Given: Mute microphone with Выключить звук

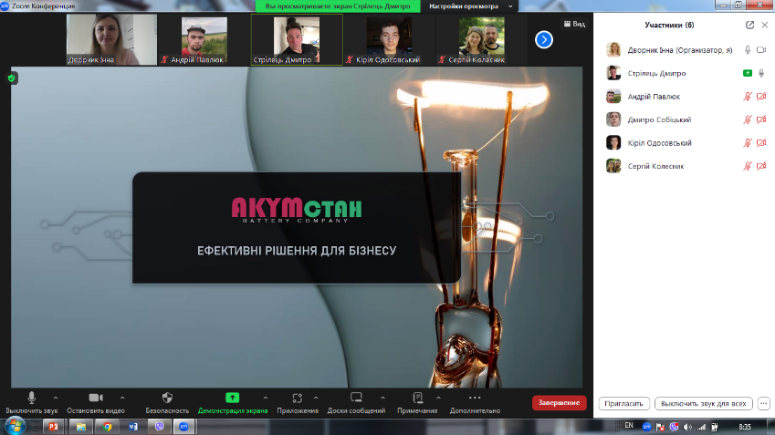Looking at the screenshot, I should coord(32,397).
